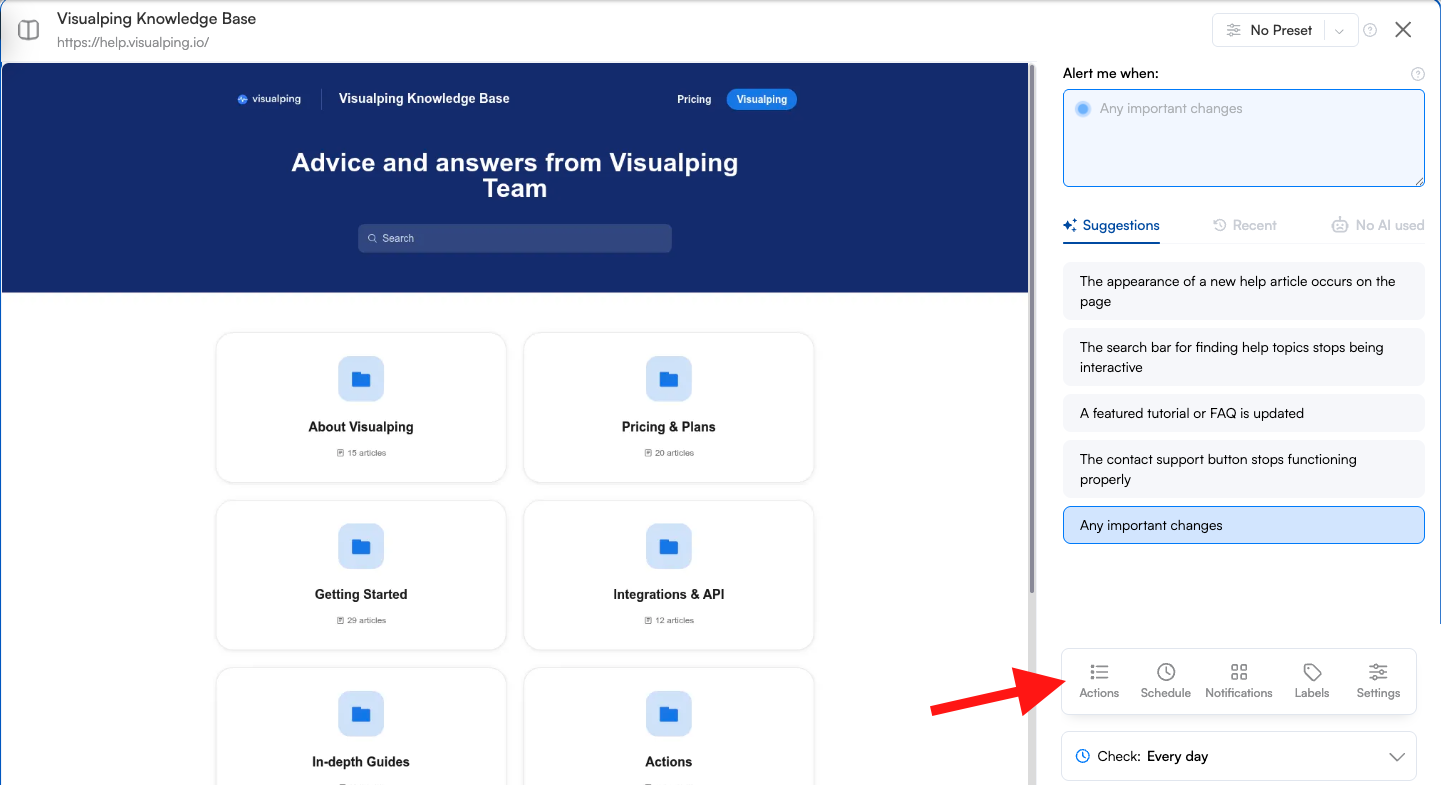
Task: Click the Pricing & Plans card title
Action: point(669,427)
